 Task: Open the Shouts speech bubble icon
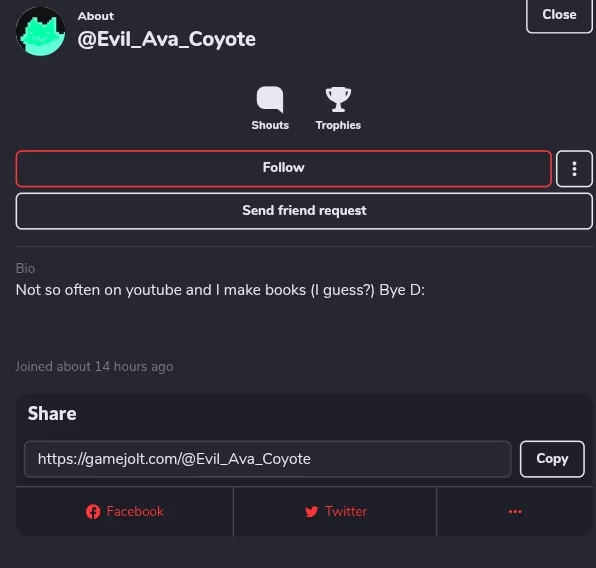coord(270,99)
